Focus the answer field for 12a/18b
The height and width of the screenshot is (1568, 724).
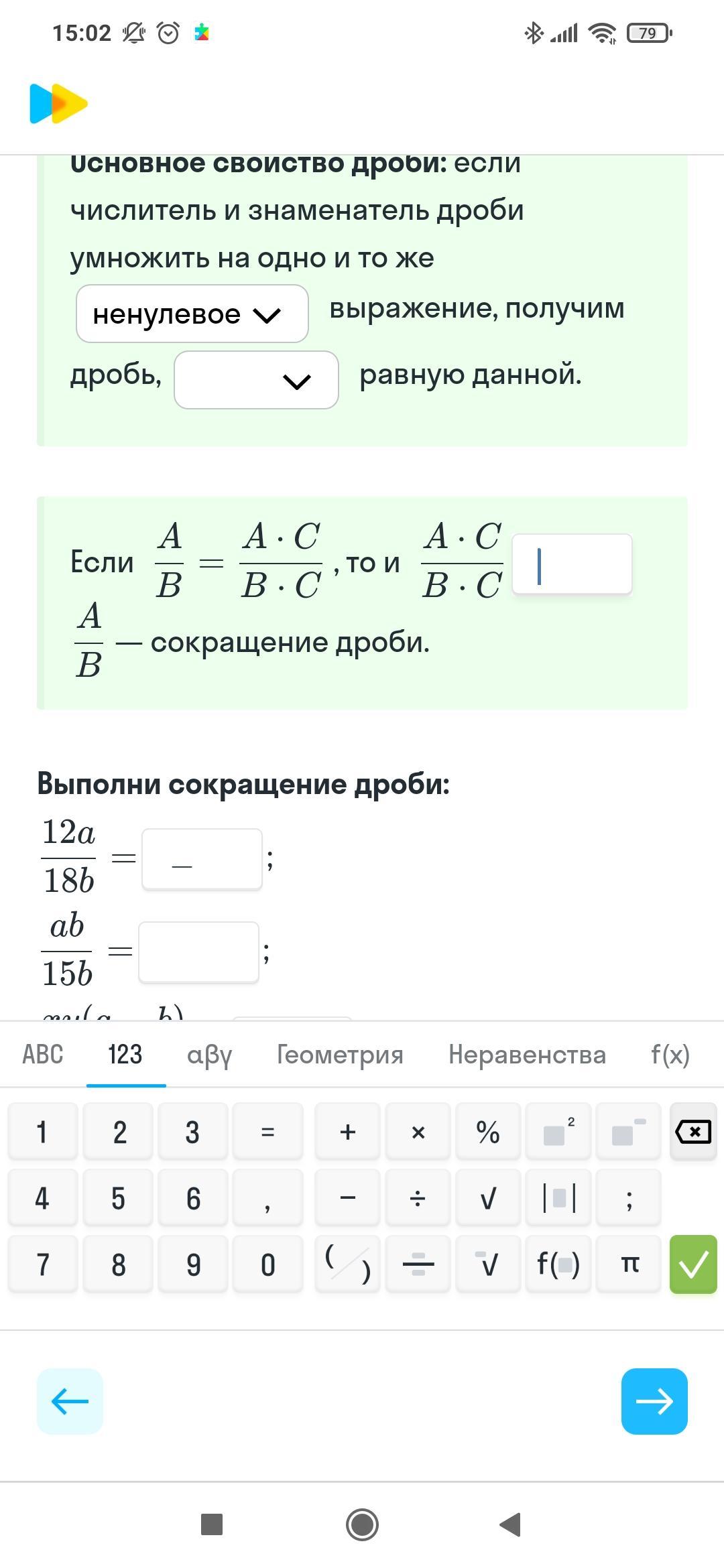tap(202, 859)
